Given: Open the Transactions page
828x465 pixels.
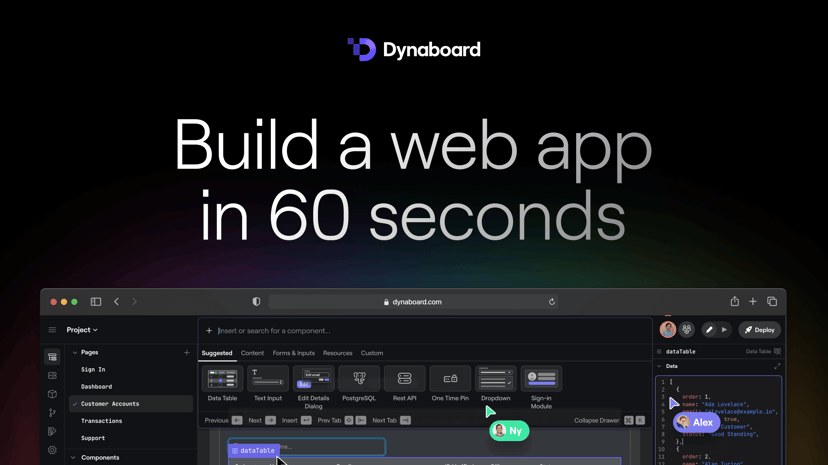Looking at the screenshot, I should pyautogui.click(x=101, y=421).
